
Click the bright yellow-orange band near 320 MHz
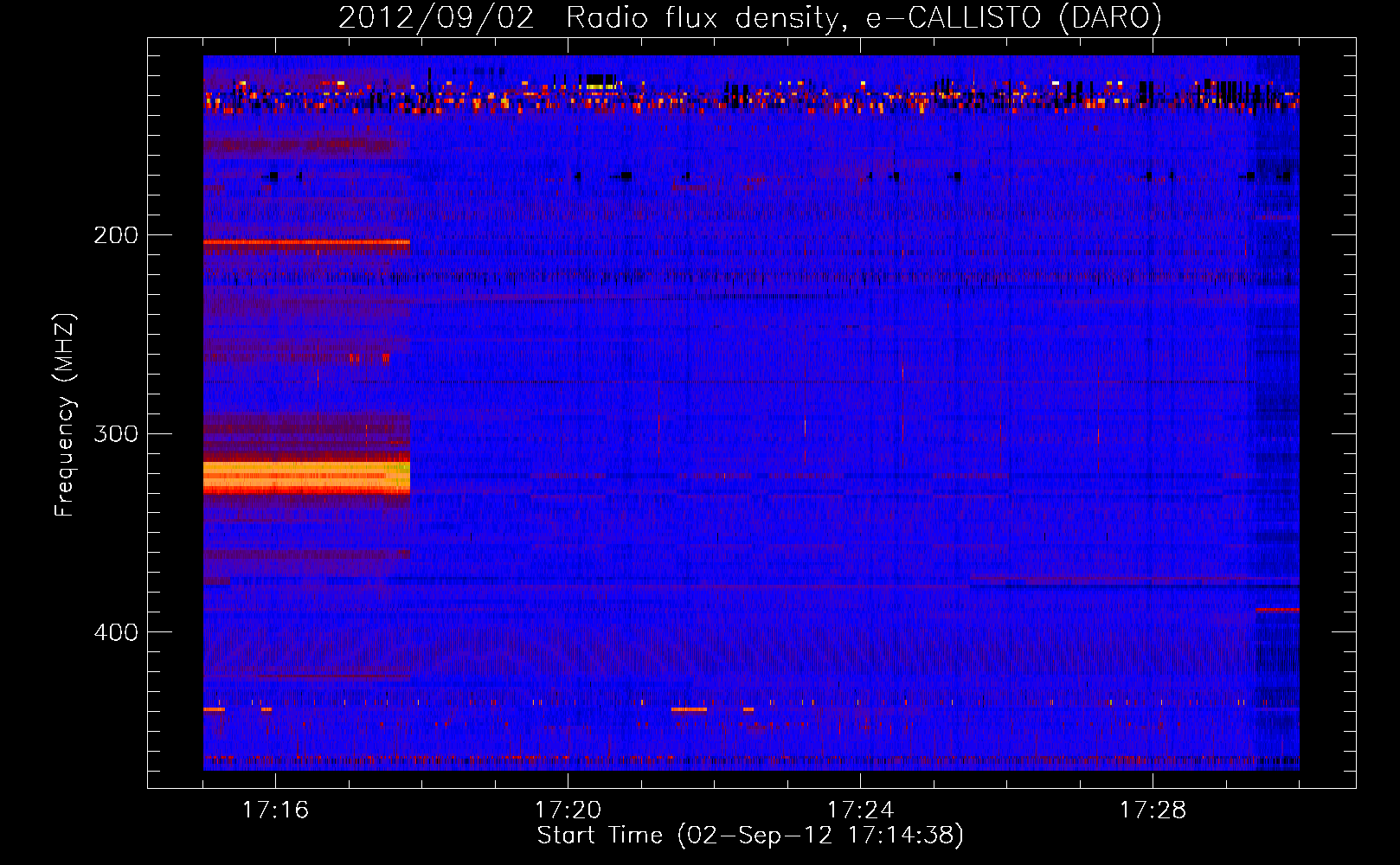(306, 477)
